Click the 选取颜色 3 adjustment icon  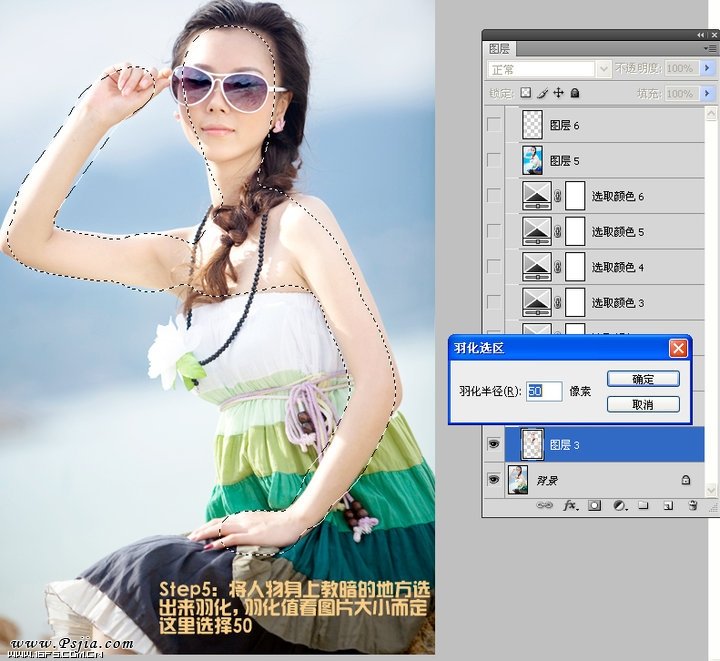(537, 302)
